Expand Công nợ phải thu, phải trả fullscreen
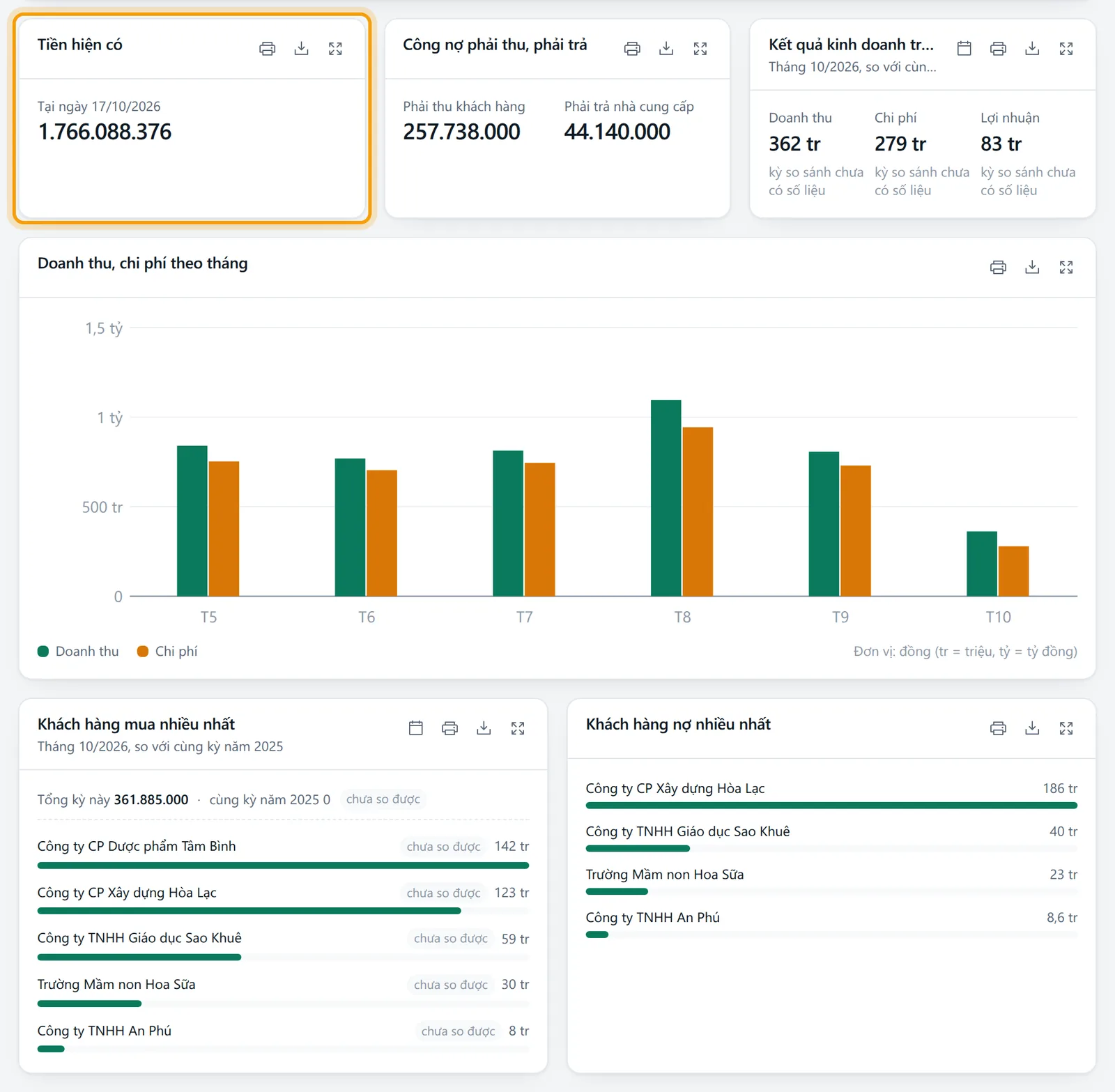Viewport: 1115px width, 1092px height. [700, 49]
